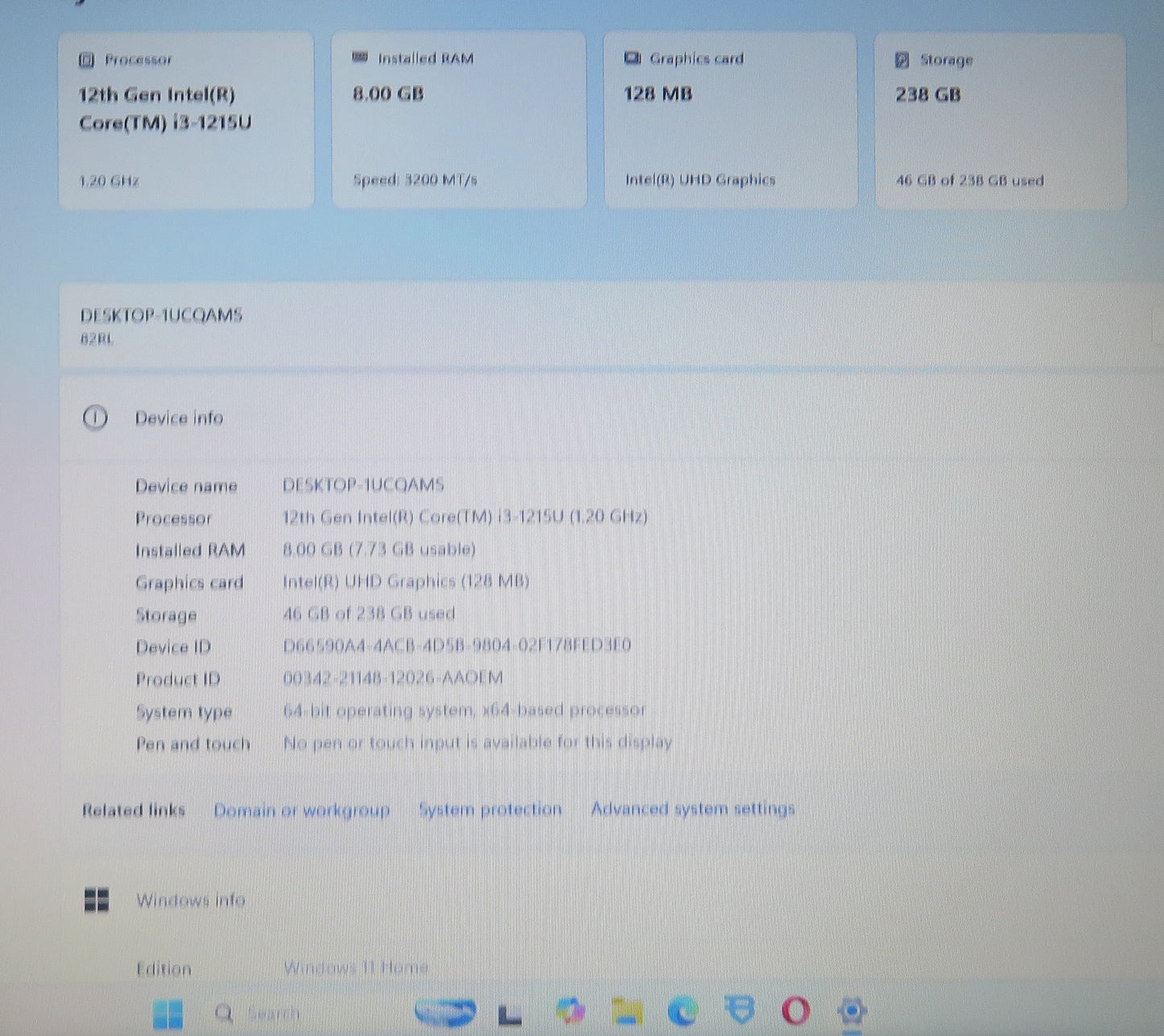Click the Storage drive icon
1164x1036 pixels.
click(x=902, y=60)
